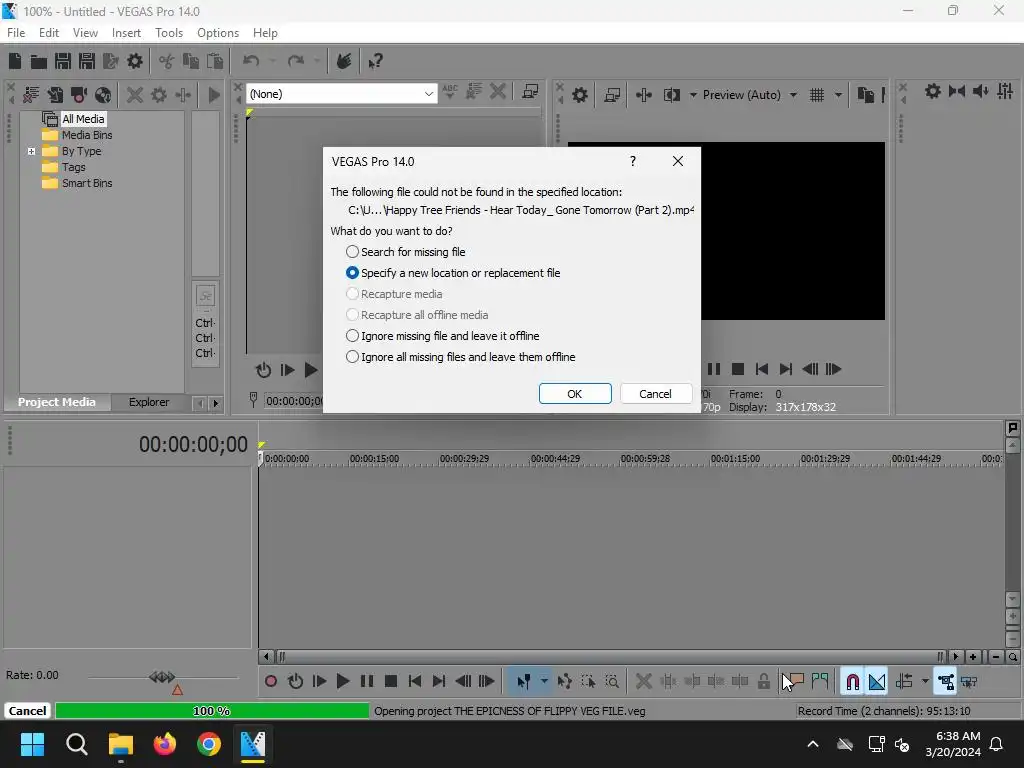Screen dimensions: 1024x768
Task: Choose 'Ignore all missing files and leave them offline'
Action: 460,357
